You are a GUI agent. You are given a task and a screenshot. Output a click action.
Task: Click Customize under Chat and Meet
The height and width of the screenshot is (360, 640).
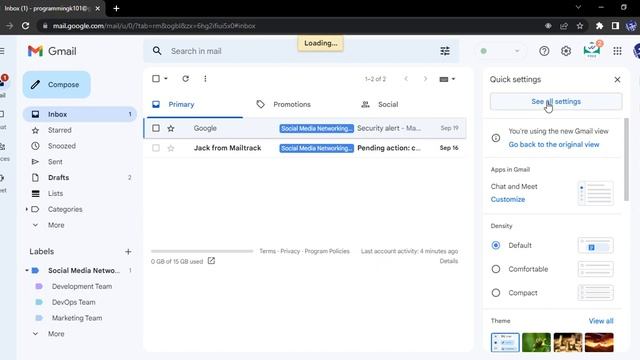[508, 199]
